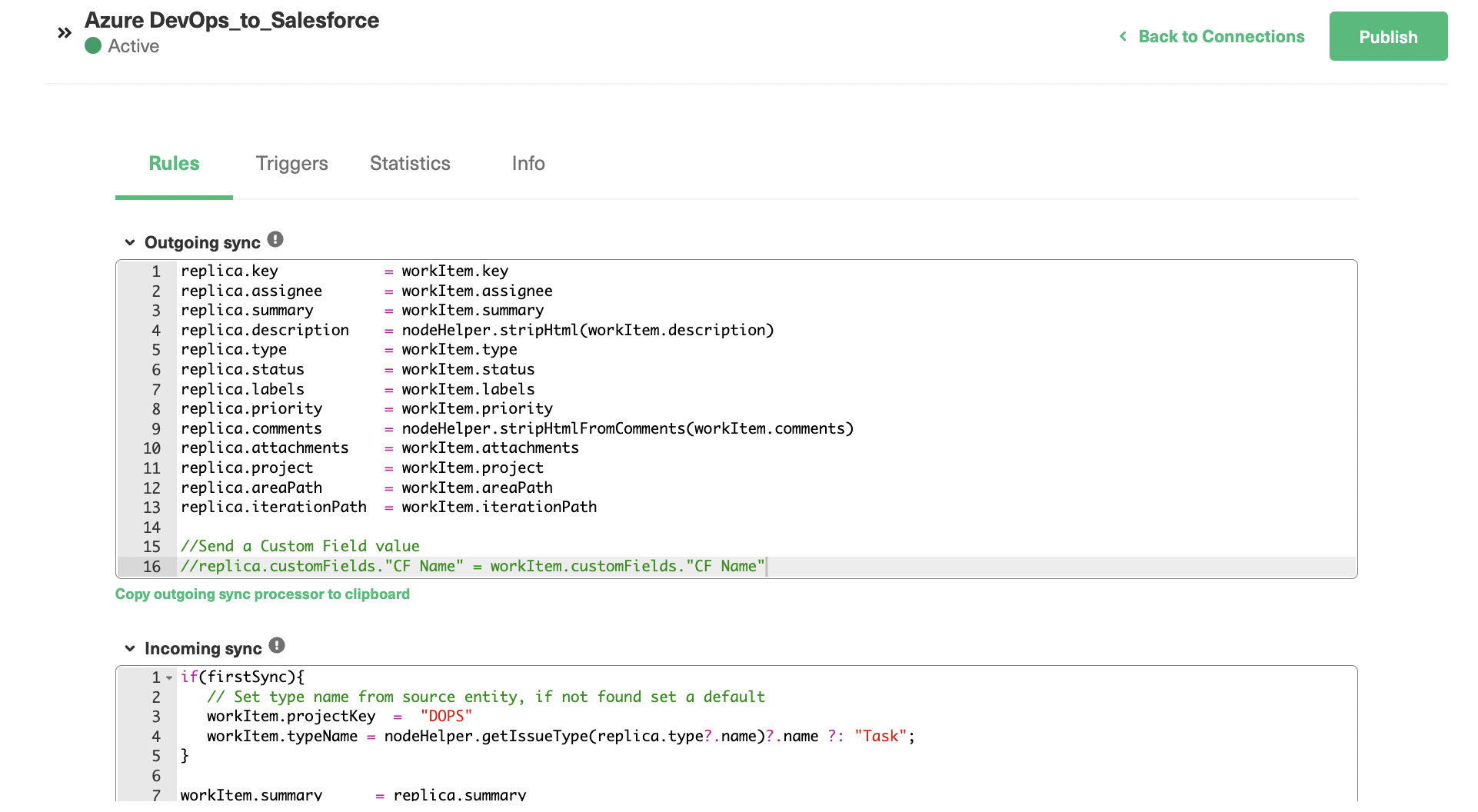Switch to the Triggers tab
The image size is (1478, 812).
pos(292,164)
